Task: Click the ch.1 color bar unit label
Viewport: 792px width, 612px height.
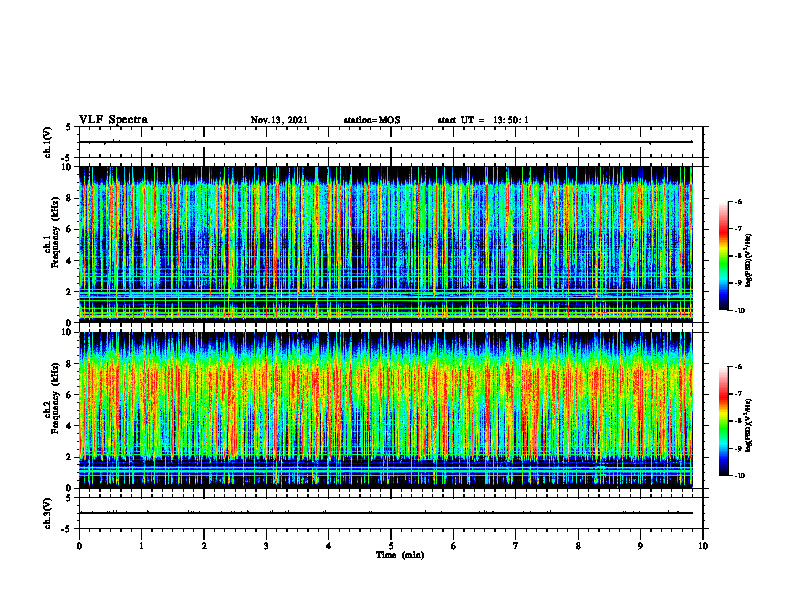Action: point(749,260)
